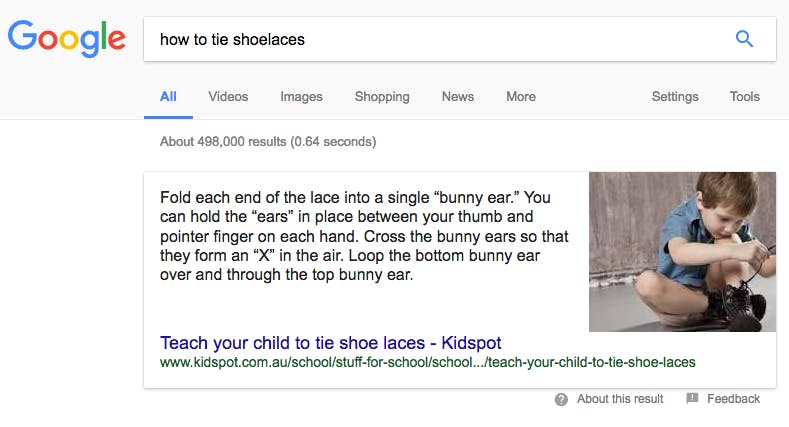Viewport: 789px width, 427px height.
Task: Click the Feedback text link
Action: pos(733,399)
